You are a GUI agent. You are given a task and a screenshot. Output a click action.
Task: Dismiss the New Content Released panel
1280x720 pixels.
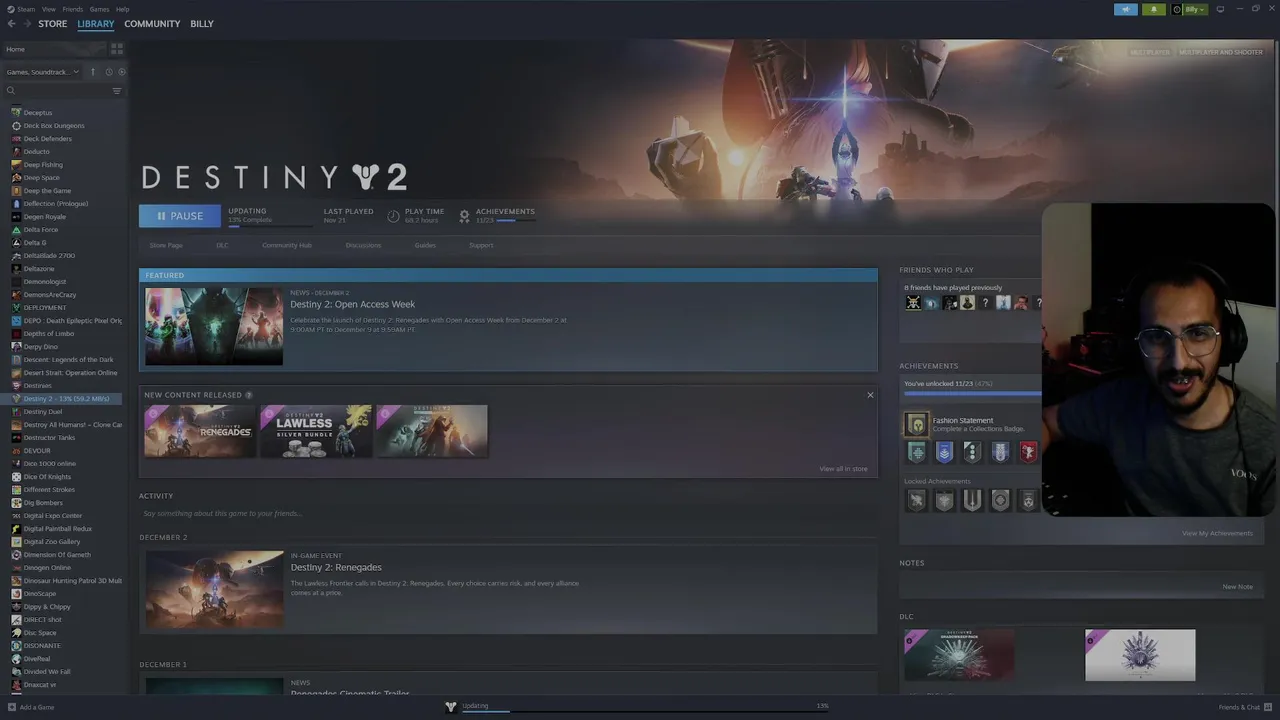[870, 395]
